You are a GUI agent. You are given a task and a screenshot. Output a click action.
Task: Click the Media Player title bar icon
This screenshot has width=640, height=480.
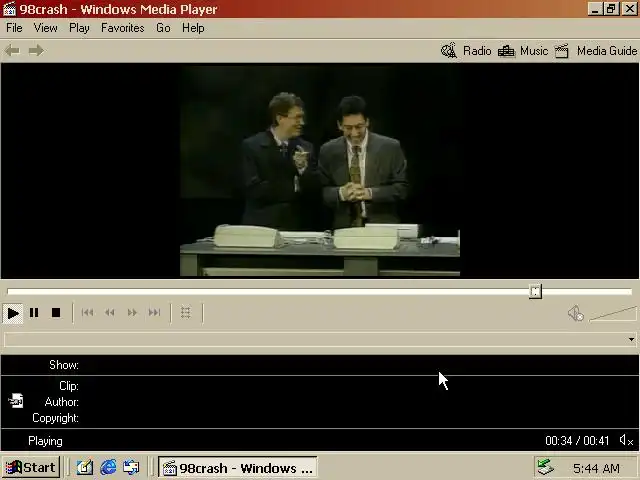pyautogui.click(x=9, y=9)
